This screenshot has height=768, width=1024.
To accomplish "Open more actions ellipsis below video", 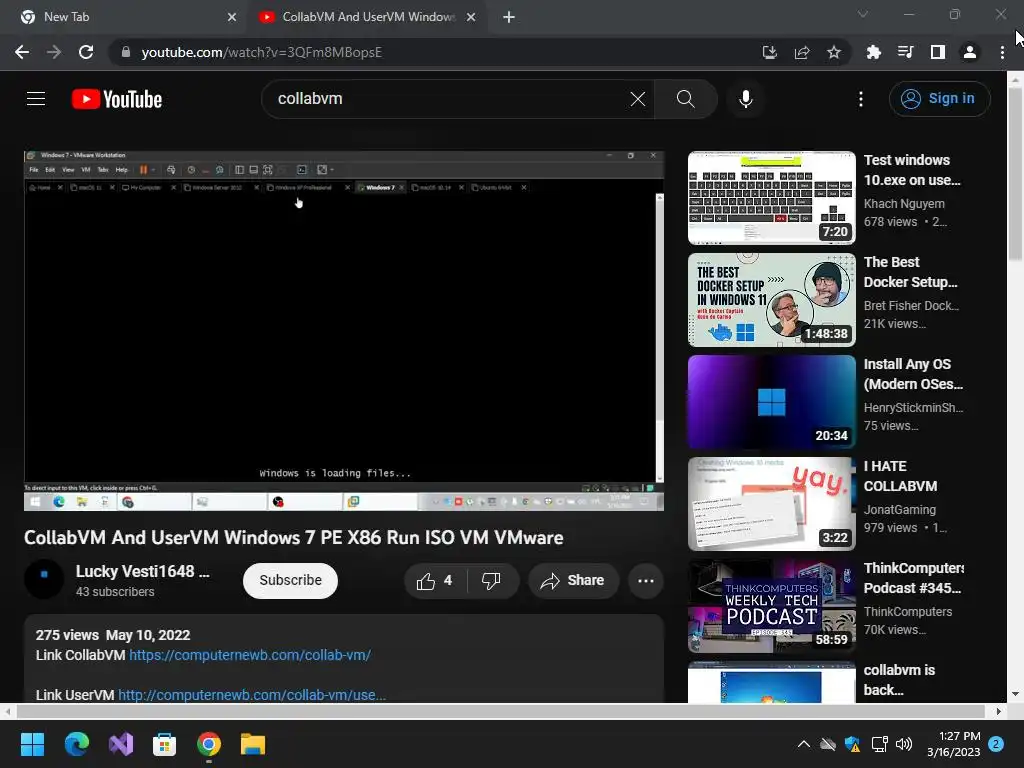I will 646,581.
